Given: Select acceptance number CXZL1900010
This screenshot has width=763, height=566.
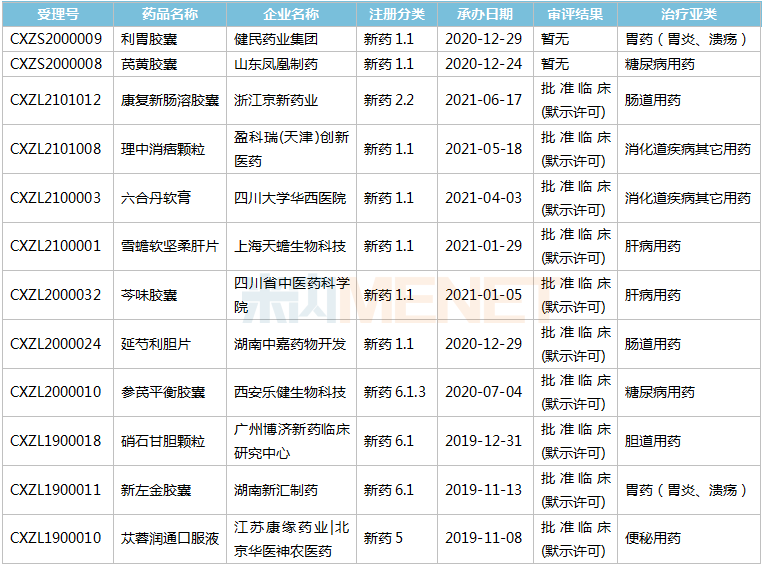Looking at the screenshot, I should pos(55,538).
